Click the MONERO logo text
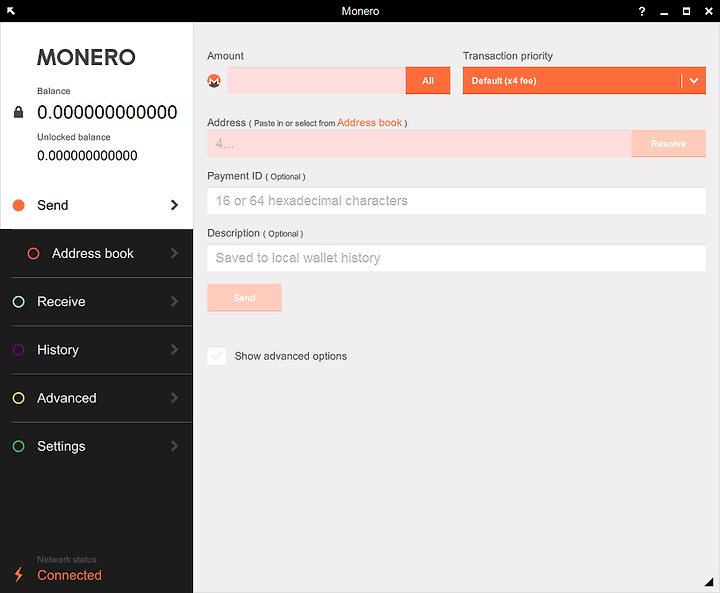 86,57
